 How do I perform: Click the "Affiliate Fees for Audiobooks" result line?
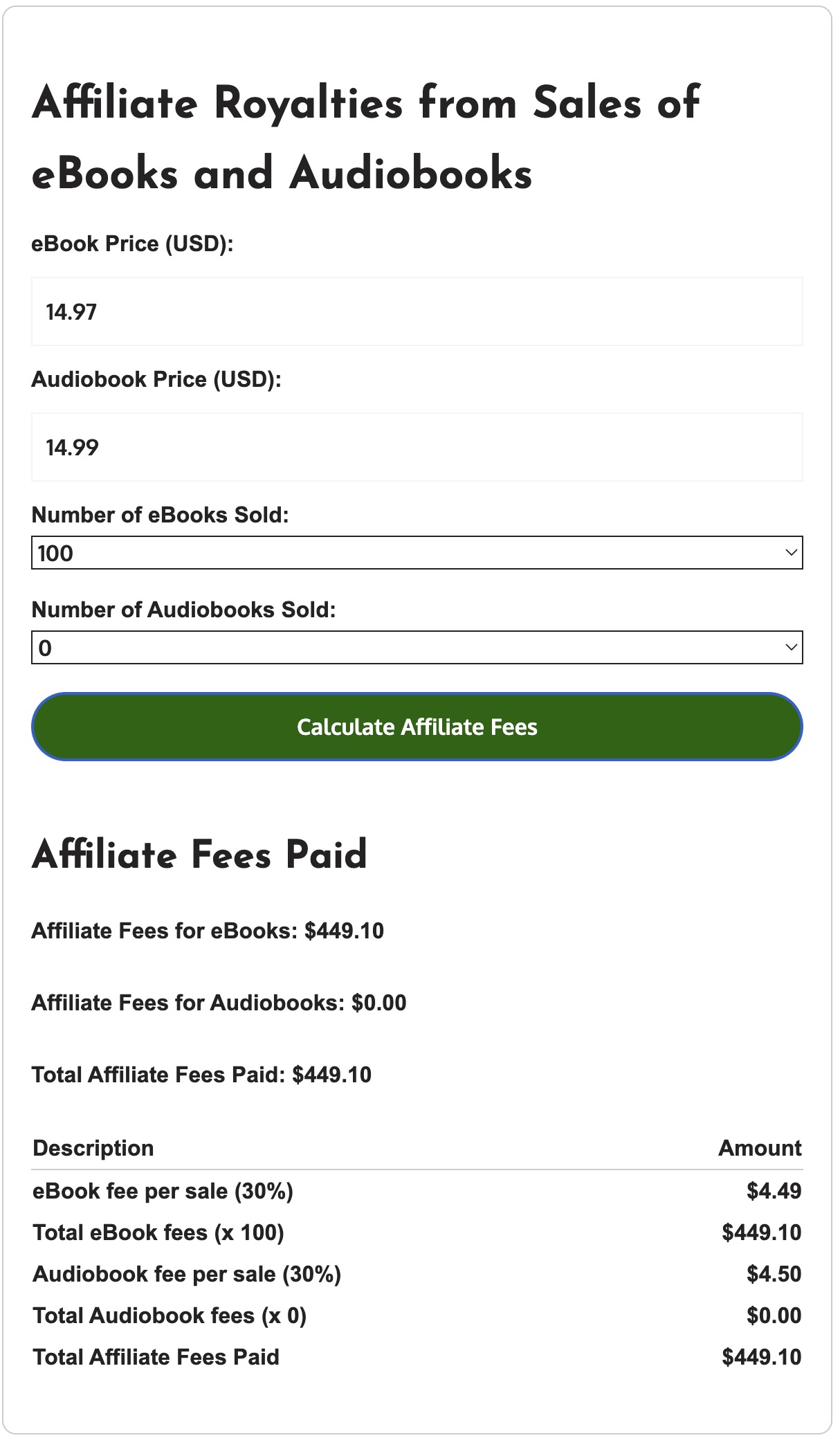pos(219,1003)
